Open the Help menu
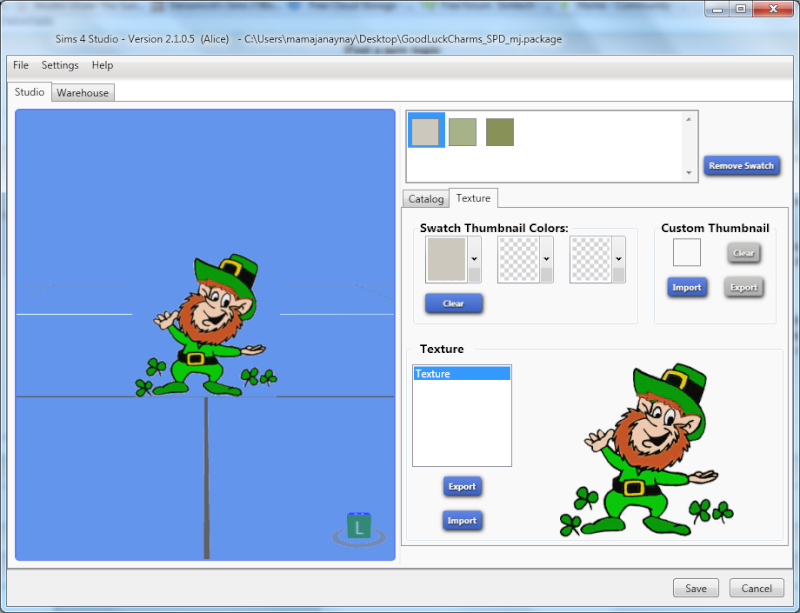 point(102,65)
